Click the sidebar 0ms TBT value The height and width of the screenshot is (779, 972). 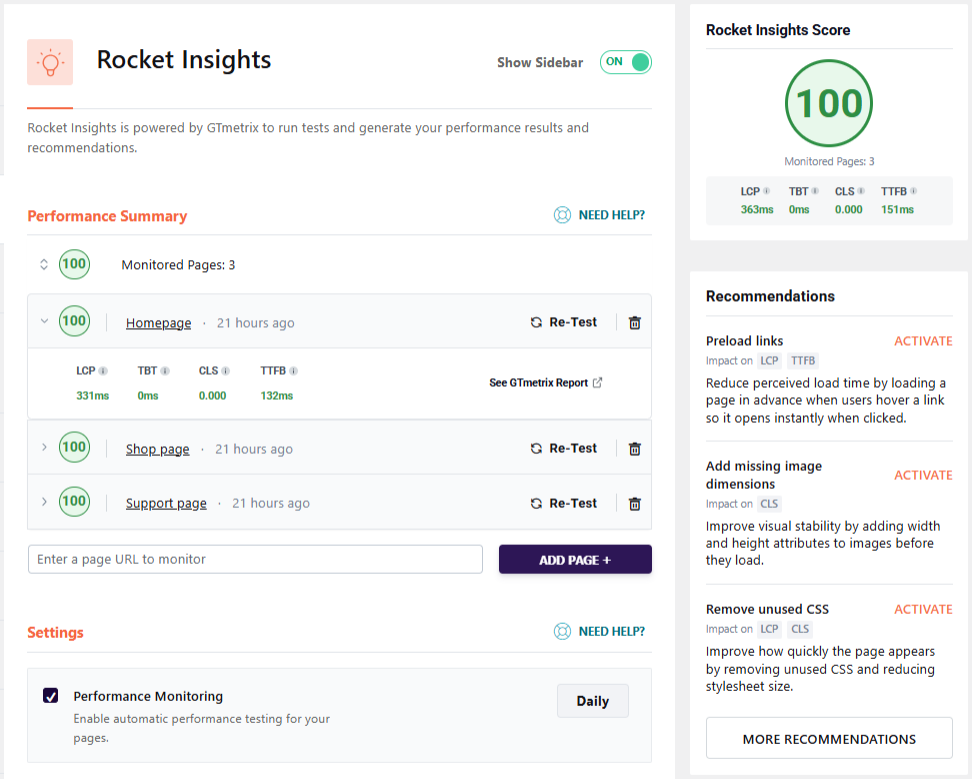[x=799, y=209]
